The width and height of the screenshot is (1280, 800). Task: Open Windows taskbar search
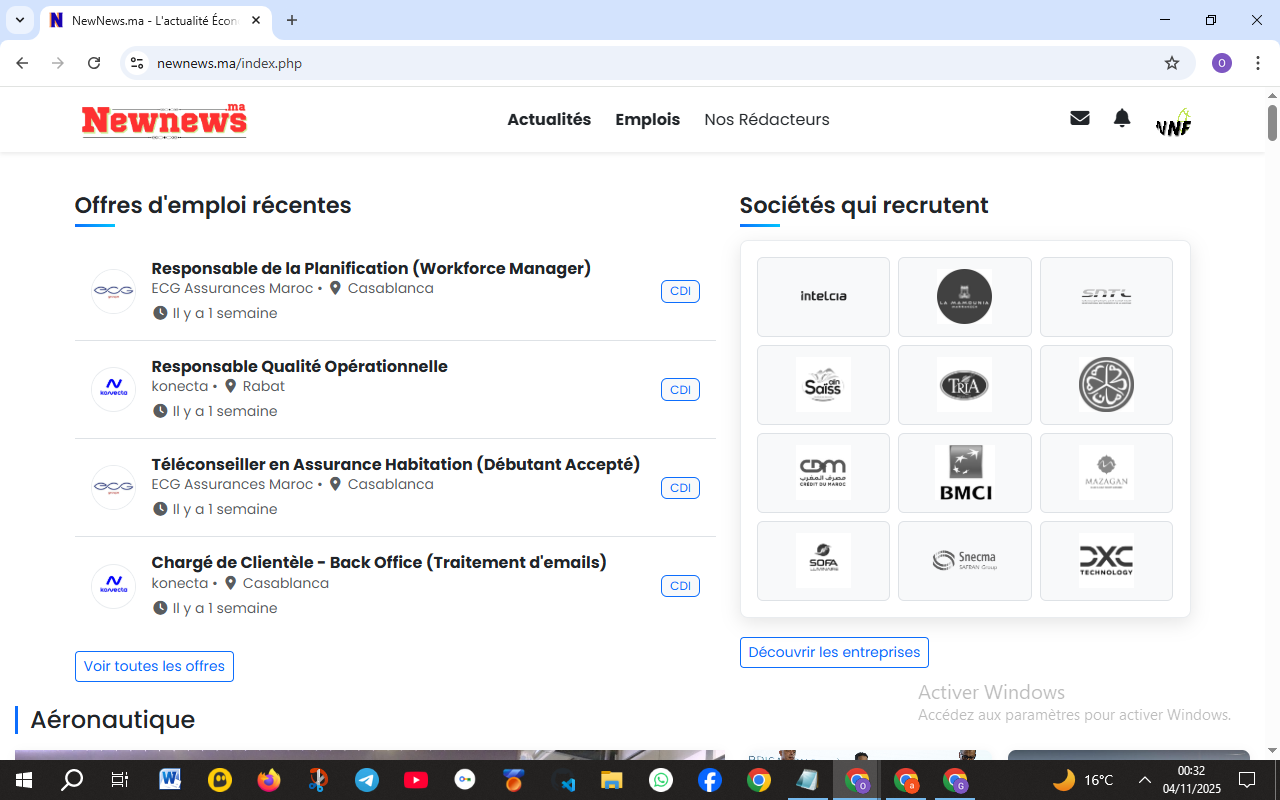pyautogui.click(x=72, y=780)
